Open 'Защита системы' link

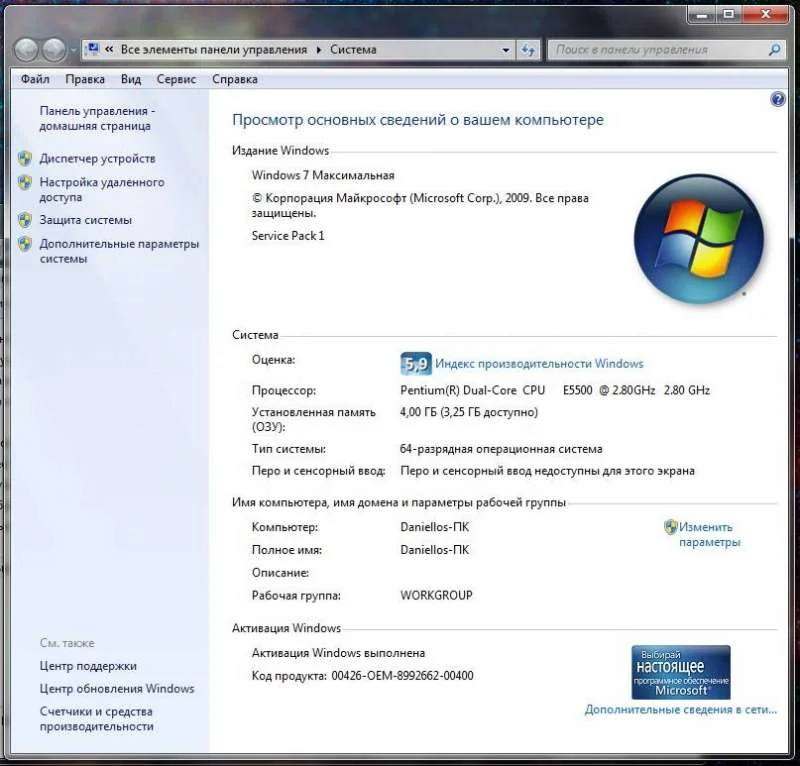[x=86, y=220]
